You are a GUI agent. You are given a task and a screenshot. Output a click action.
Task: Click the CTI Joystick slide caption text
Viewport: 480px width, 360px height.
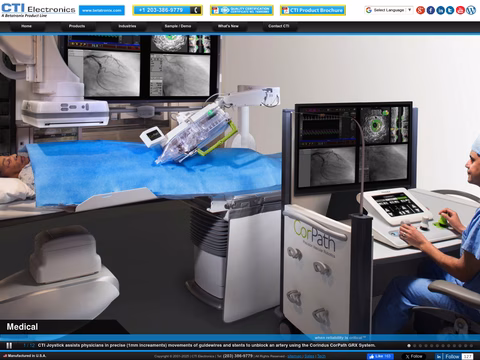click(207, 346)
